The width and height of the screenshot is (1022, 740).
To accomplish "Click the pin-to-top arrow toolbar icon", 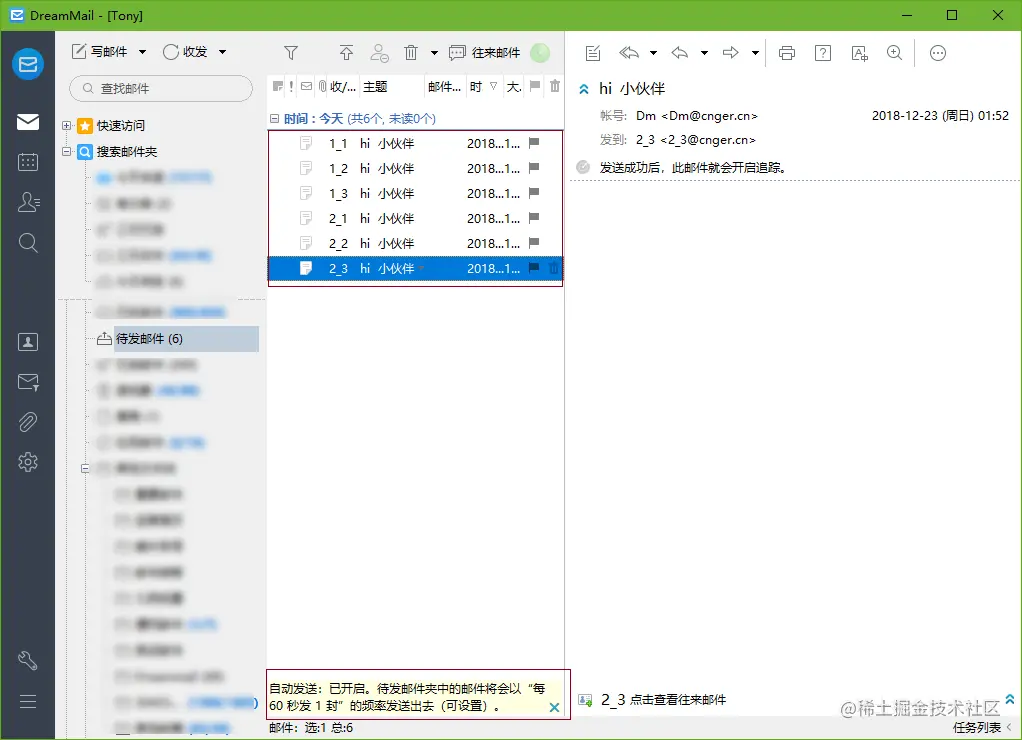I will coord(346,52).
